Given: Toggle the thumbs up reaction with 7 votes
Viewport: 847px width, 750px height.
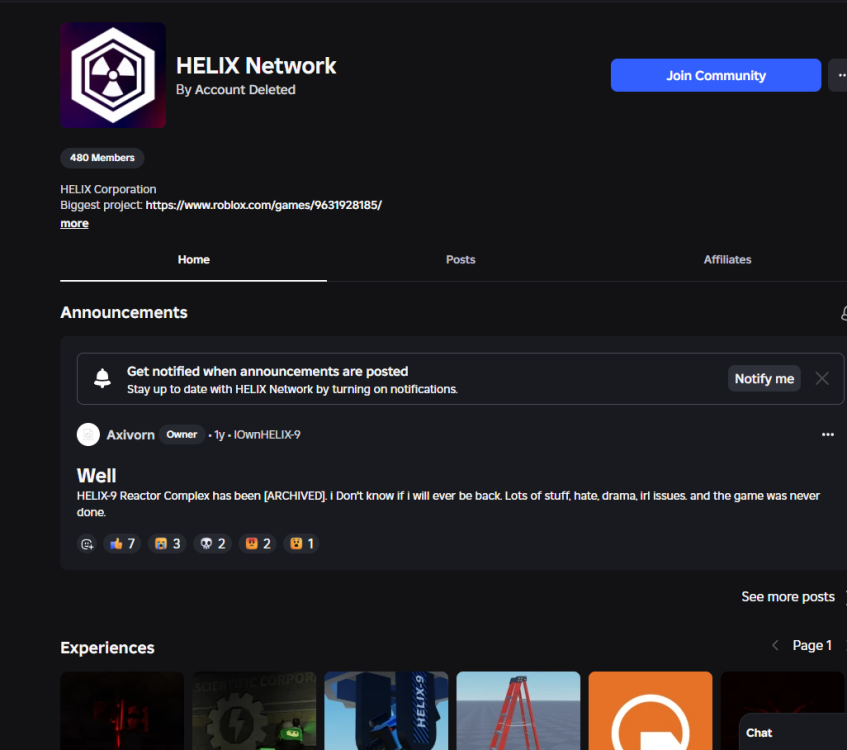Looking at the screenshot, I should coord(122,544).
